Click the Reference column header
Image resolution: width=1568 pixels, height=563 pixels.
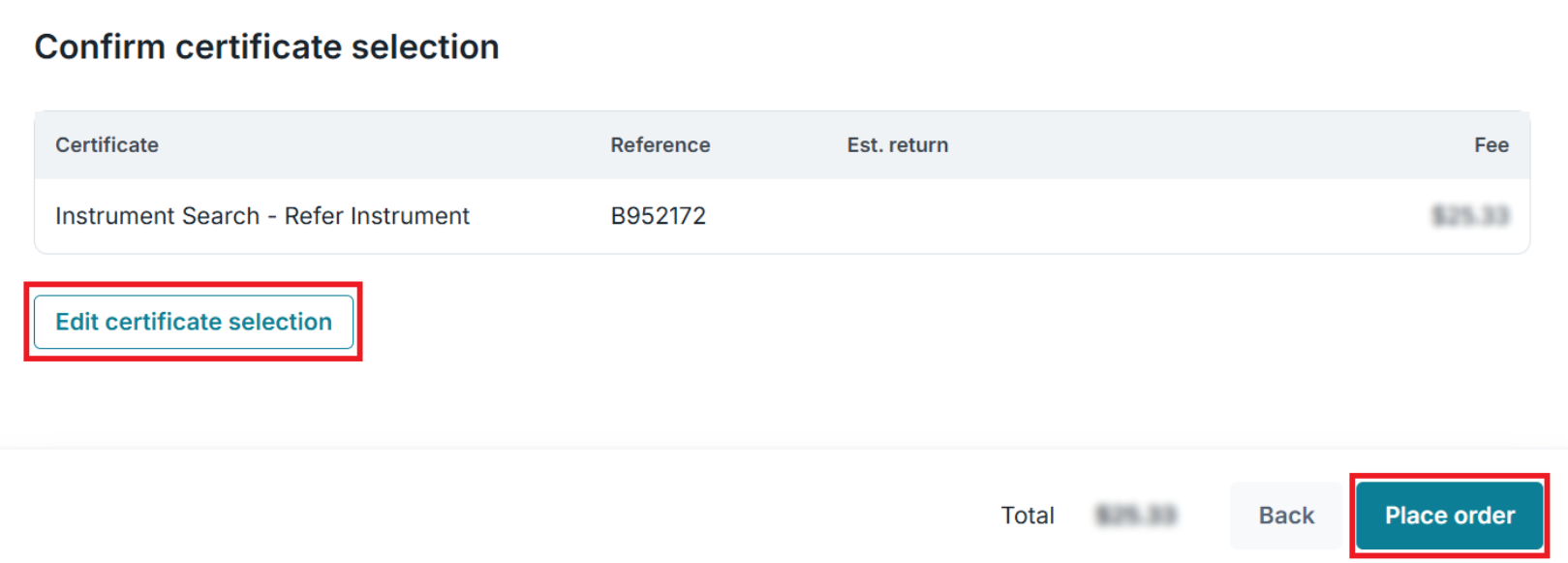click(x=660, y=145)
